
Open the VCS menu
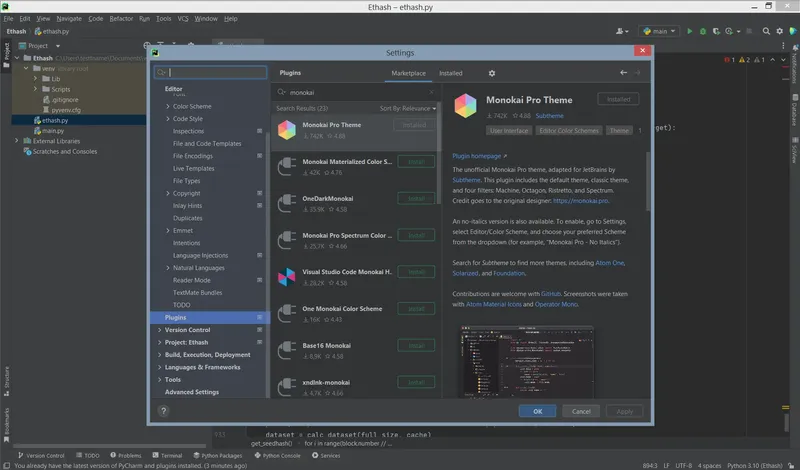click(x=183, y=18)
